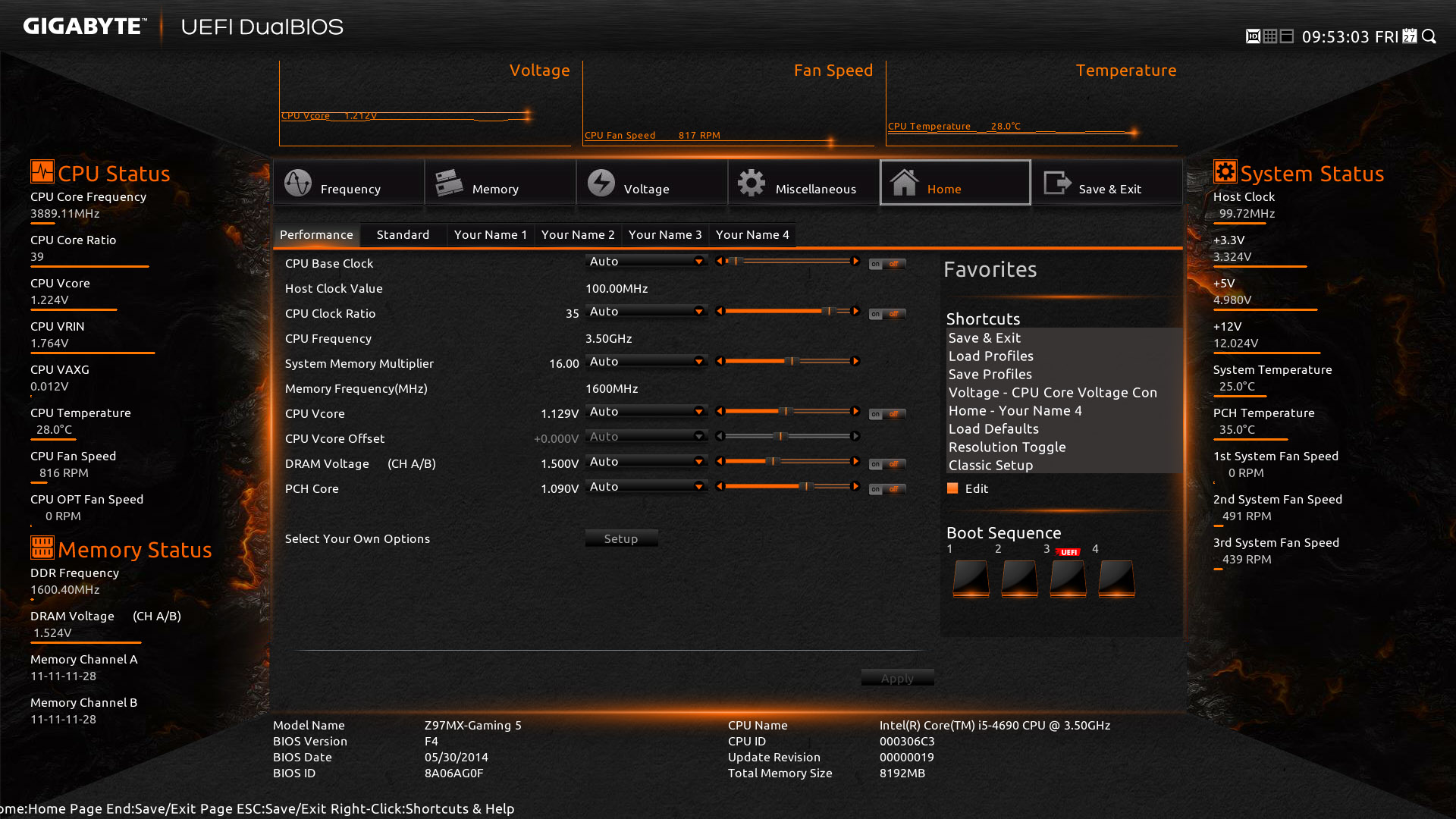Click the System Status gear icon
Viewport: 1456px width, 819px height.
click(x=1225, y=171)
